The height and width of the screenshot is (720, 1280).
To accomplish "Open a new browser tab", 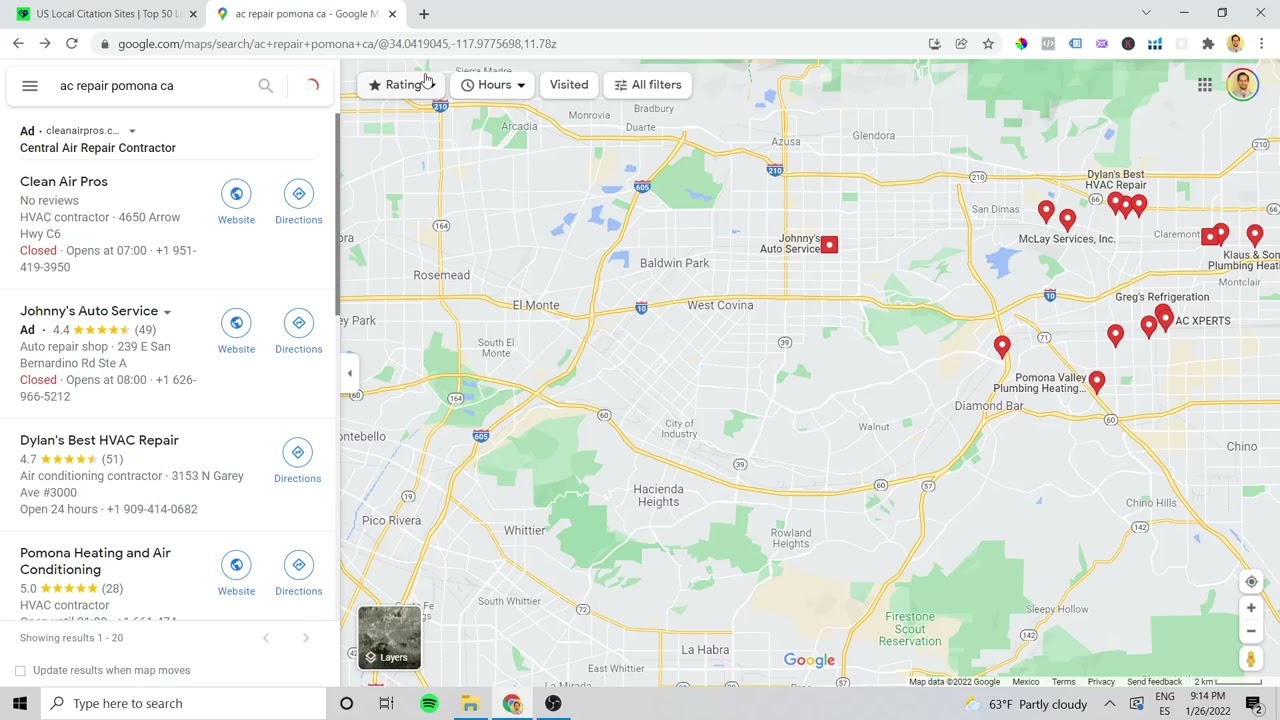I will pyautogui.click(x=424, y=14).
